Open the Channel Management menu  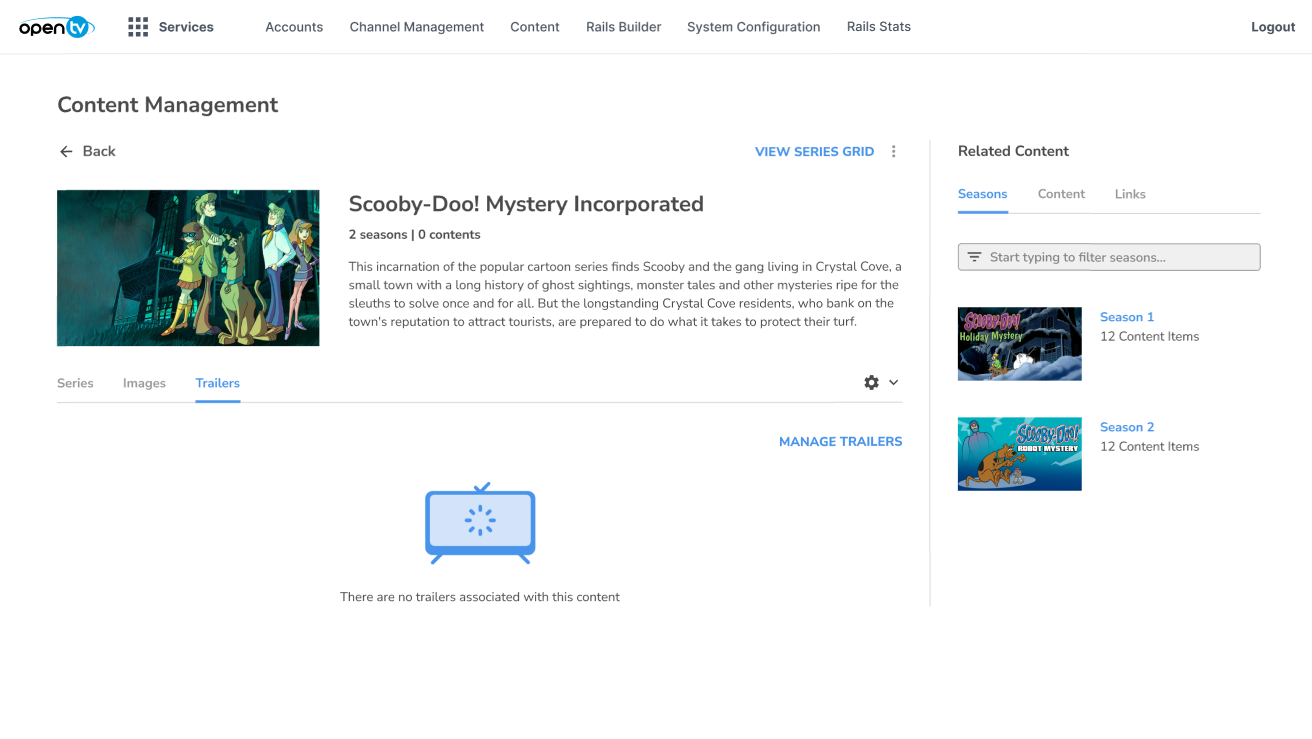tap(417, 27)
